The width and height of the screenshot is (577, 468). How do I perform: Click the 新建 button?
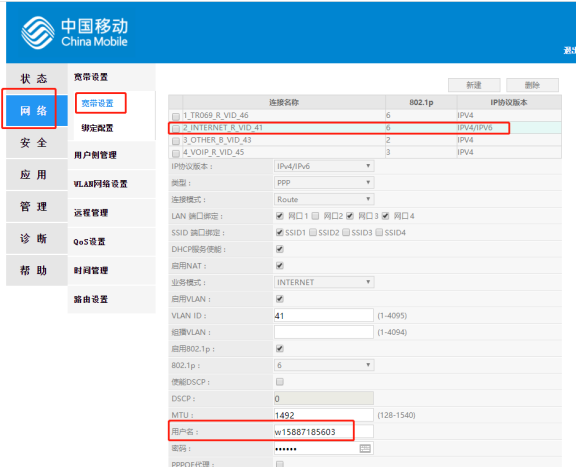(474, 85)
